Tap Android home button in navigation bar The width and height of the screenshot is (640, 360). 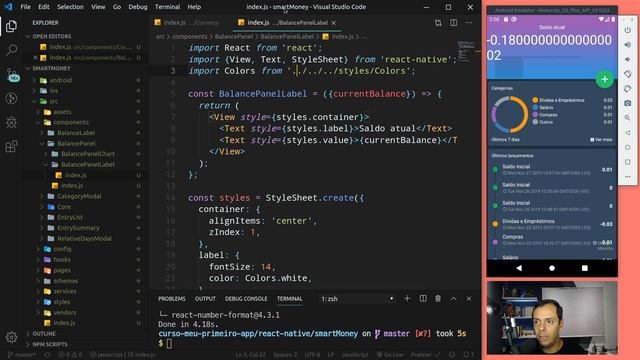coord(552,268)
